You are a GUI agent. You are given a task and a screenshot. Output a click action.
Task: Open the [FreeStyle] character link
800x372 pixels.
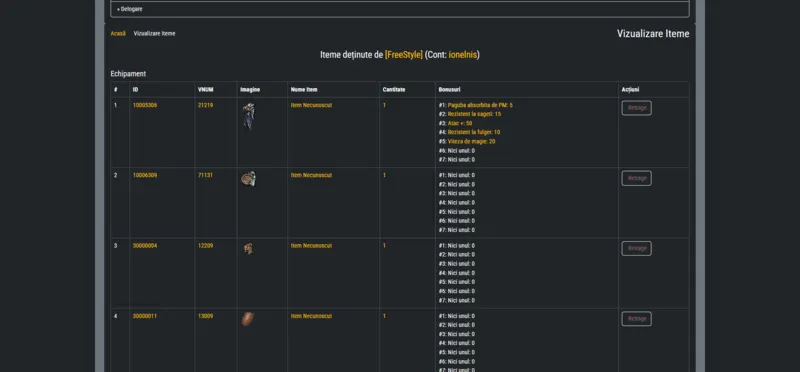click(x=404, y=55)
